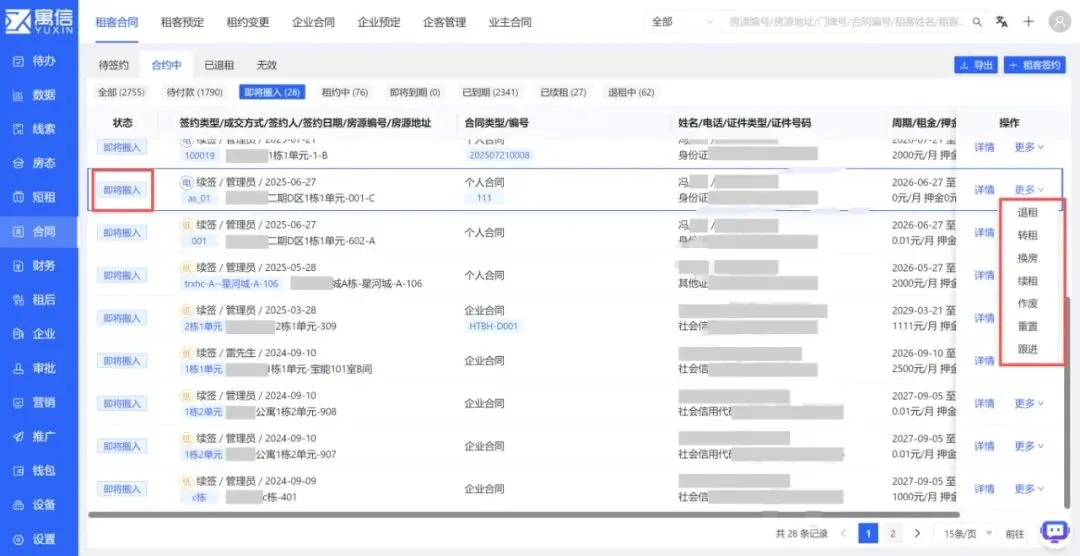Switch to 业主合同 top tab
Screen dimensions: 1080x556
pyautogui.click(x=510, y=22)
